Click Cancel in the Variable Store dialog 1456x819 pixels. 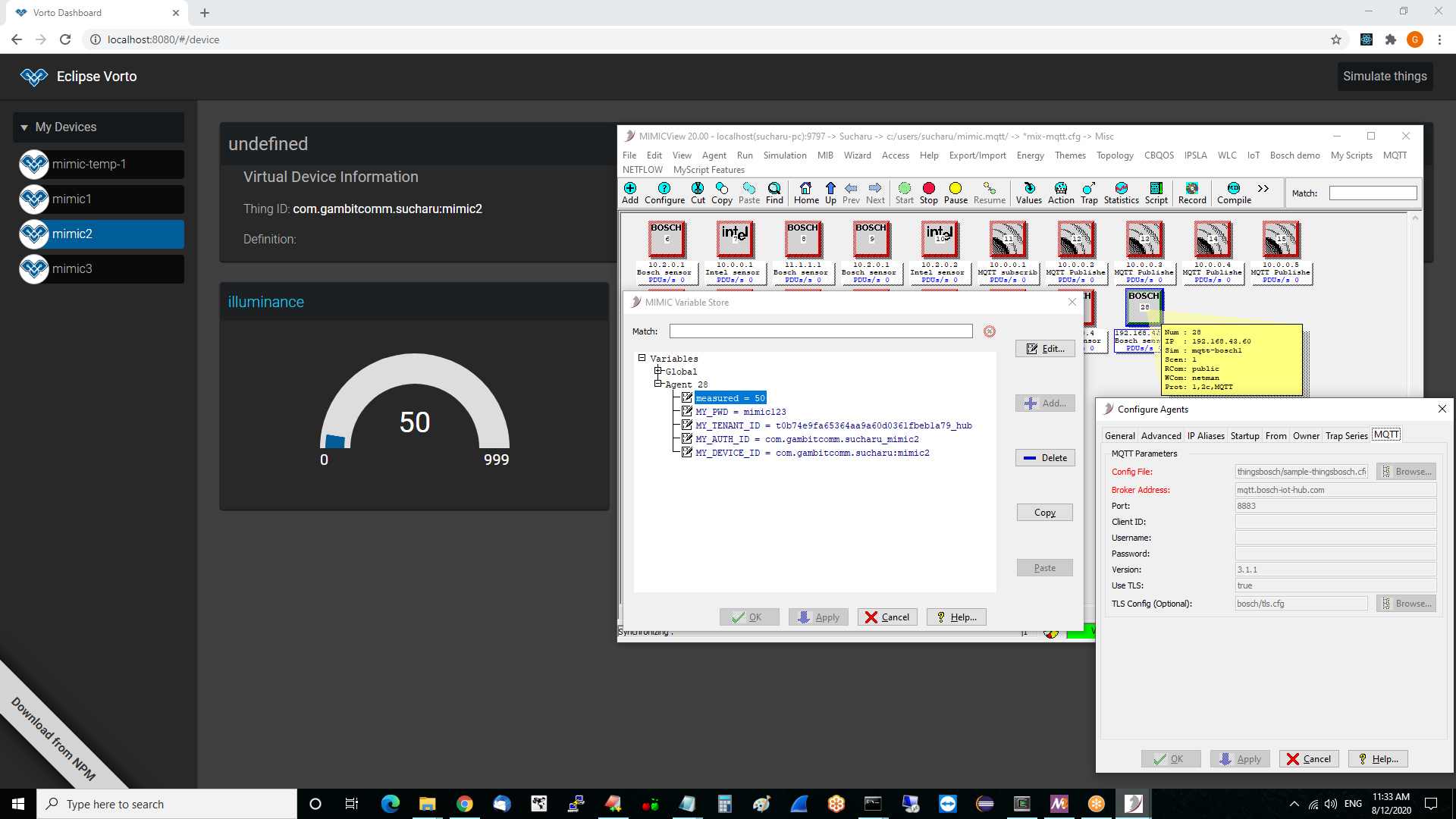click(887, 617)
